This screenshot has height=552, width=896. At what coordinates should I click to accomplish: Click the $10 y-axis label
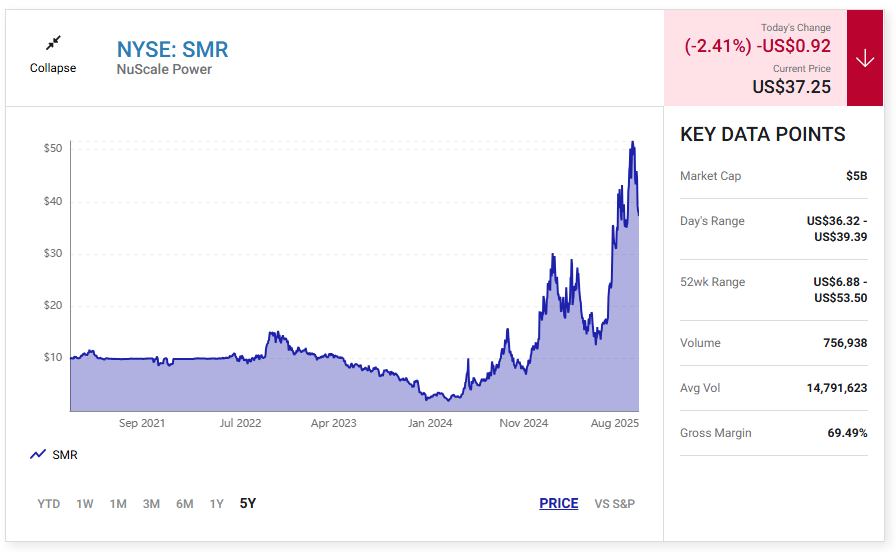(53, 357)
